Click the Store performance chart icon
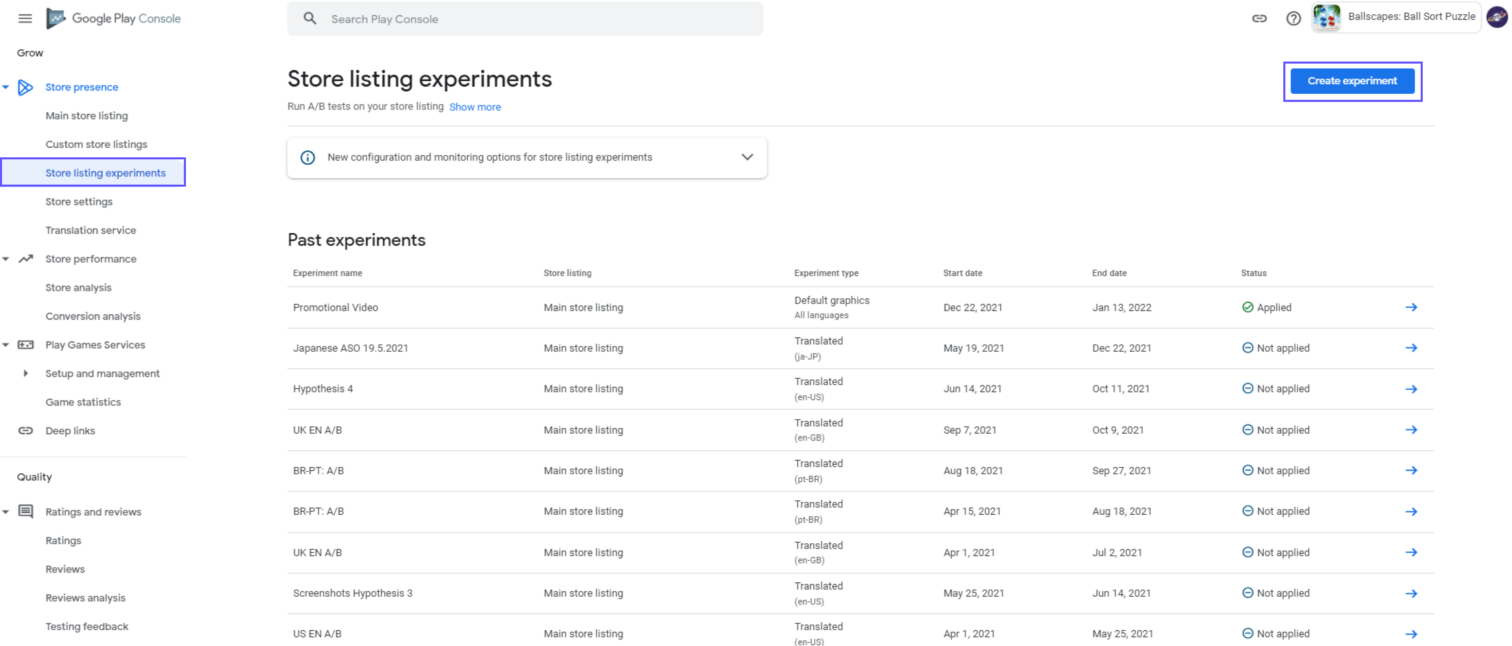 [26, 258]
